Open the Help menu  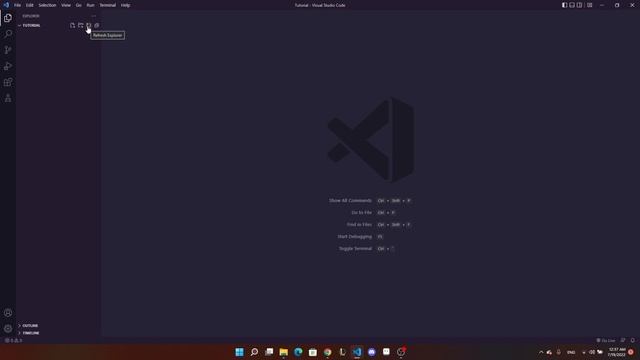tap(125, 5)
